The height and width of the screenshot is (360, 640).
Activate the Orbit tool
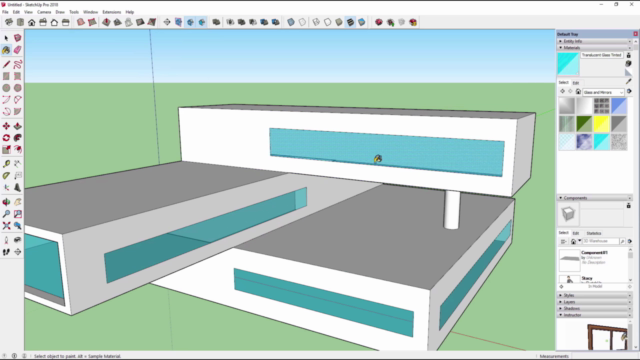[6, 202]
